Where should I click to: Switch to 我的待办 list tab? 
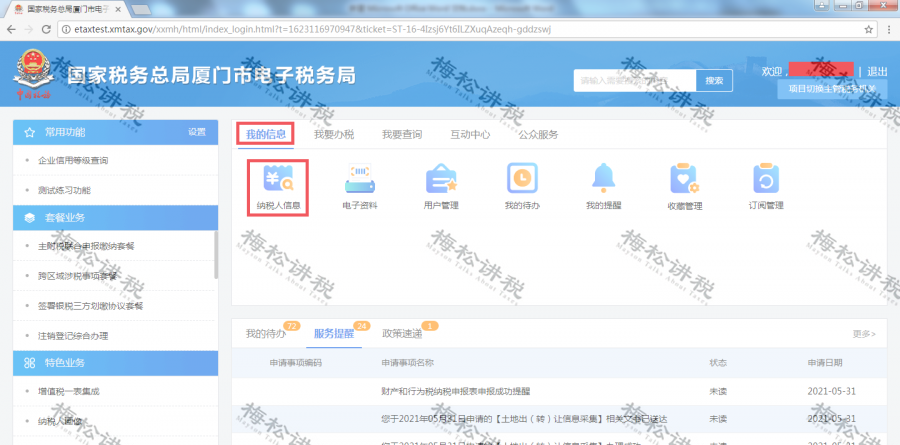tap(266, 334)
